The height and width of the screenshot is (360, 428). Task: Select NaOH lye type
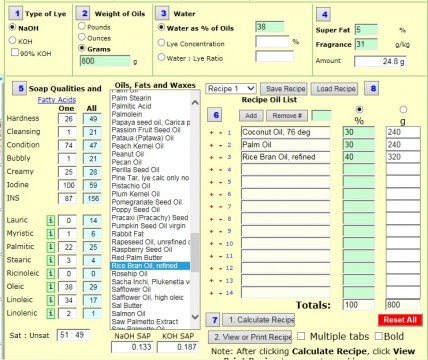tap(12, 27)
